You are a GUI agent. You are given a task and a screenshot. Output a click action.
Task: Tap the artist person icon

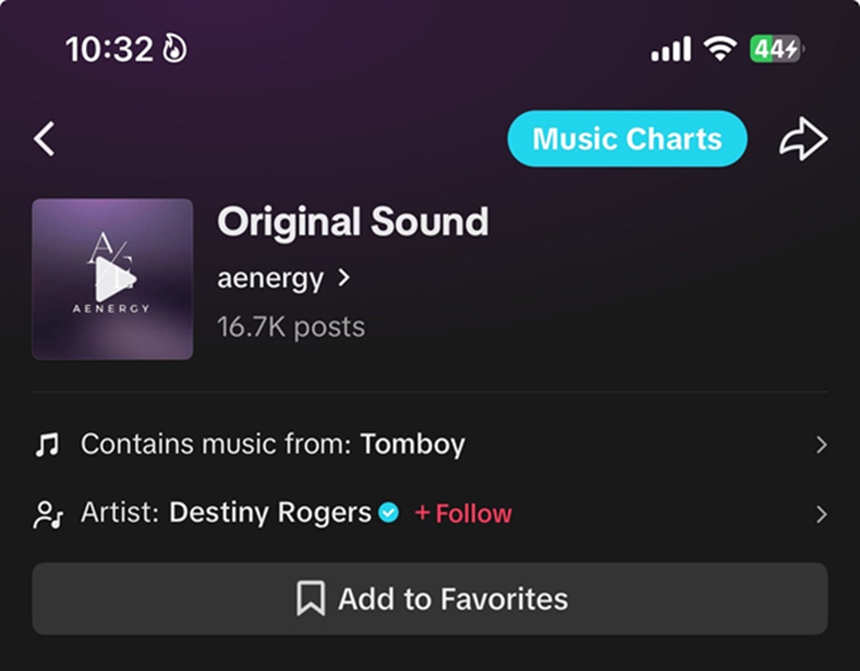click(47, 514)
